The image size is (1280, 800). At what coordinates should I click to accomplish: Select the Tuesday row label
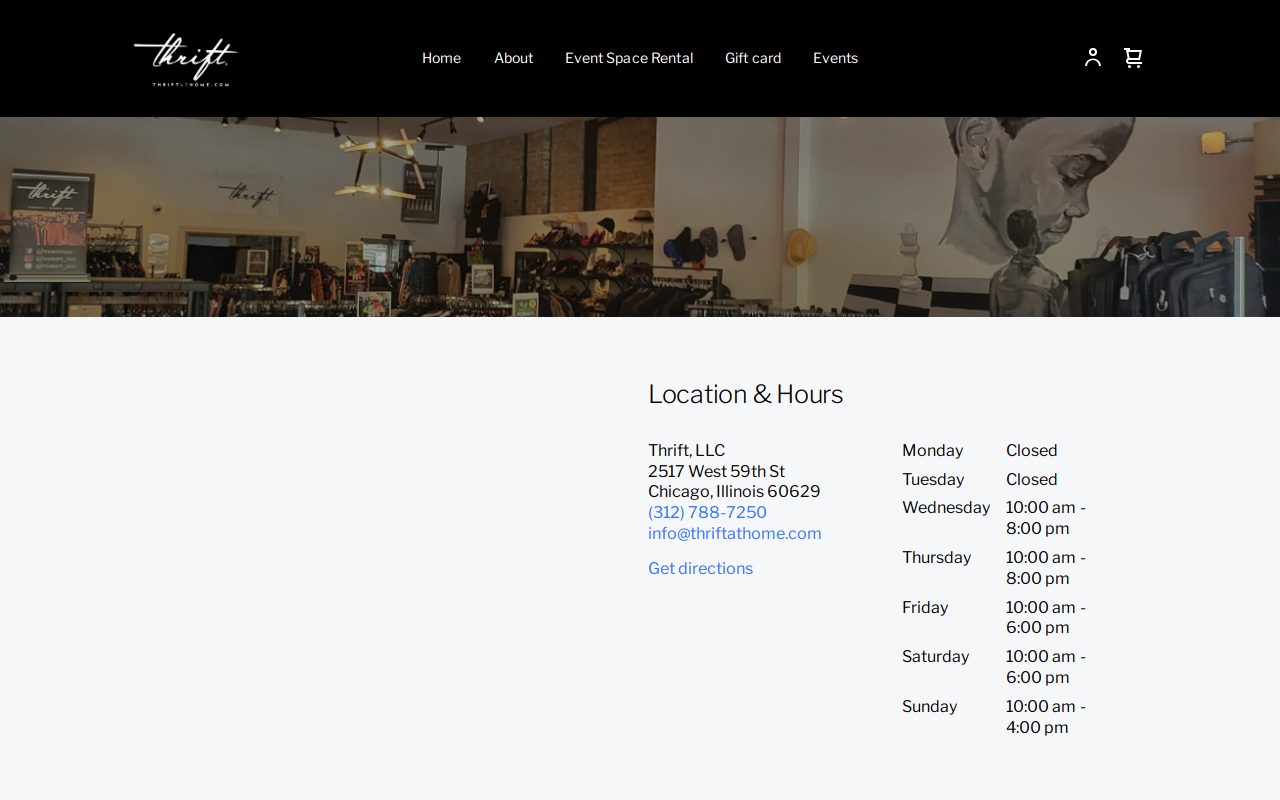(933, 480)
